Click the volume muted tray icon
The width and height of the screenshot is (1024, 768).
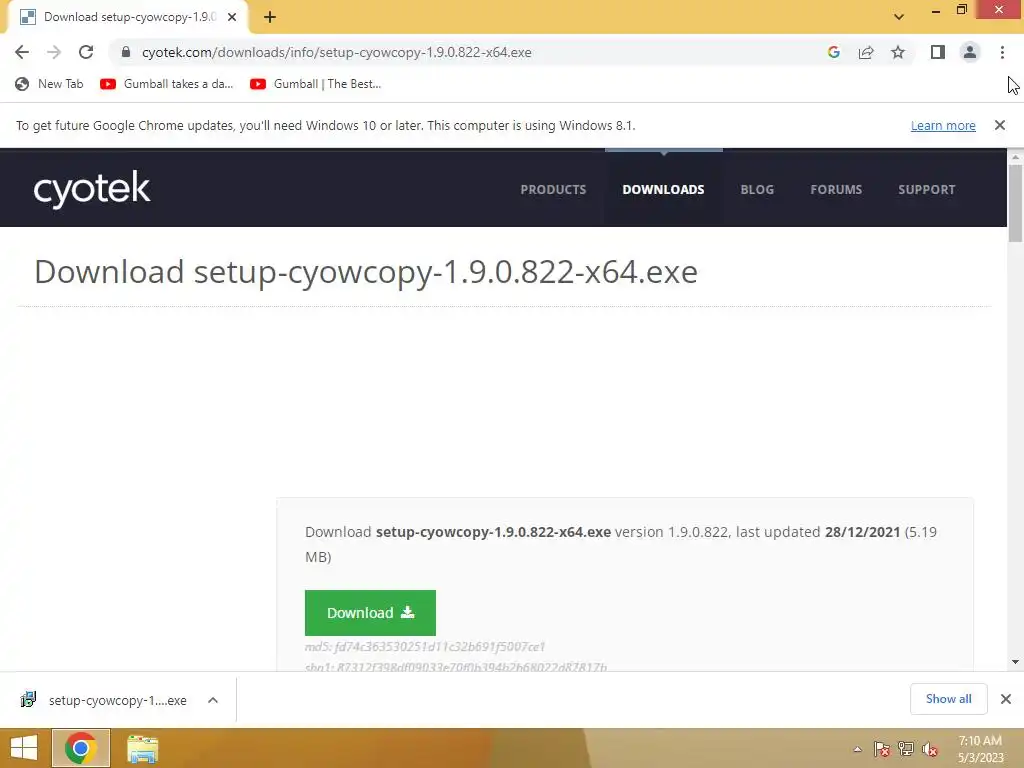[x=930, y=749]
